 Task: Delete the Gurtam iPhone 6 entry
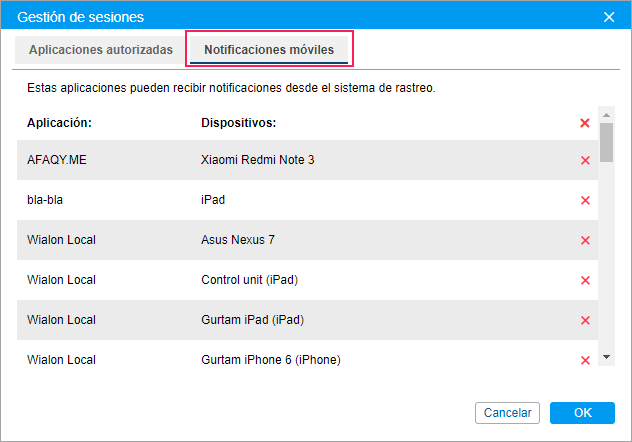[585, 360]
